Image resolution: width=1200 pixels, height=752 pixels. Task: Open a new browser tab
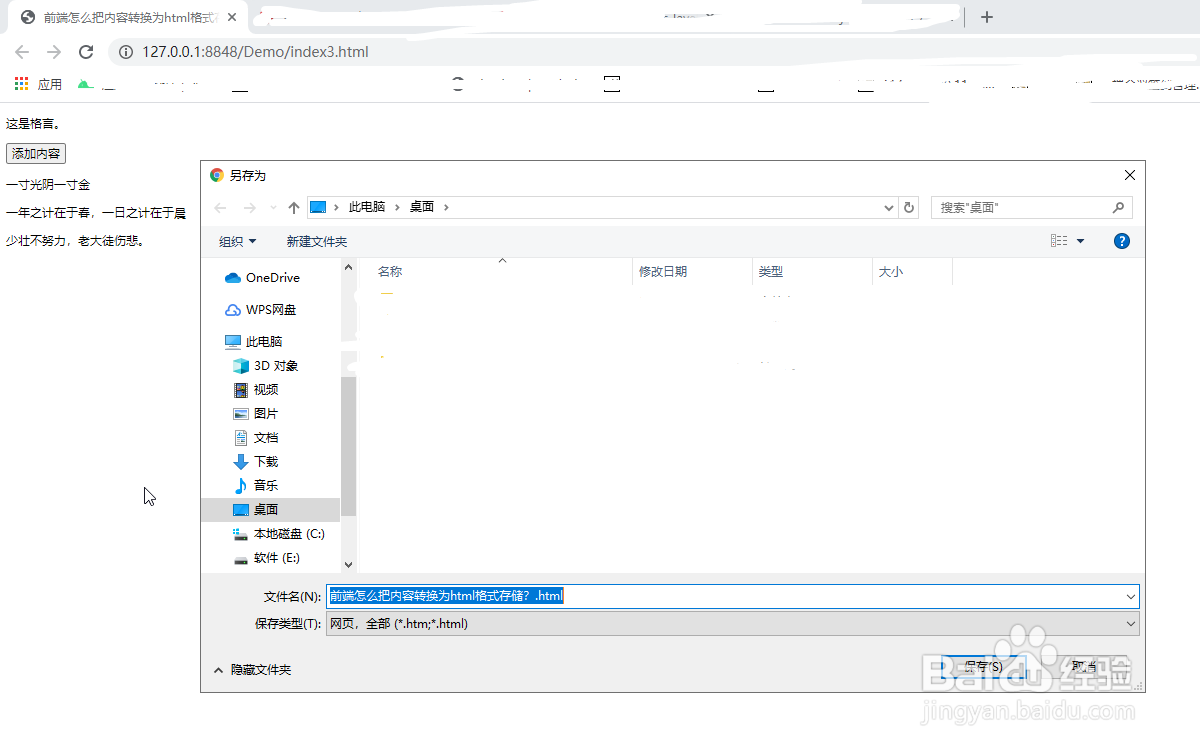click(x=986, y=16)
